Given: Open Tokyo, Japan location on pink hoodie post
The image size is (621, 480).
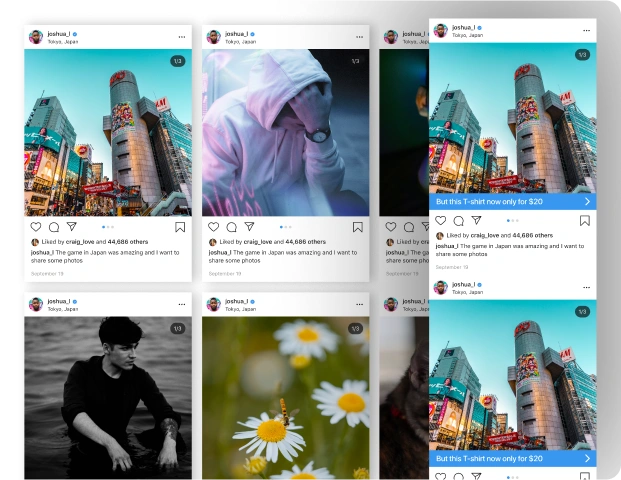Looking at the screenshot, I should 241,42.
